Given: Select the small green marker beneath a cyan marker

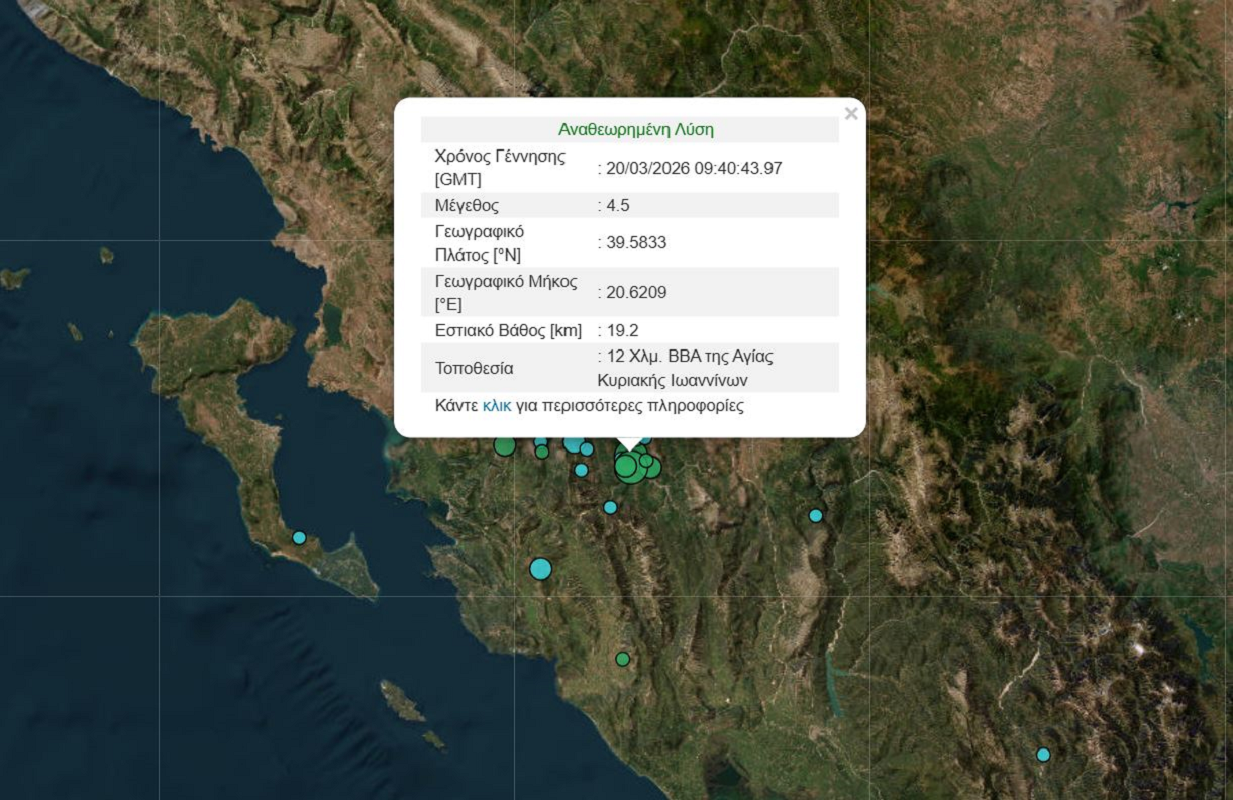Looking at the screenshot, I should pyautogui.click(x=542, y=452).
